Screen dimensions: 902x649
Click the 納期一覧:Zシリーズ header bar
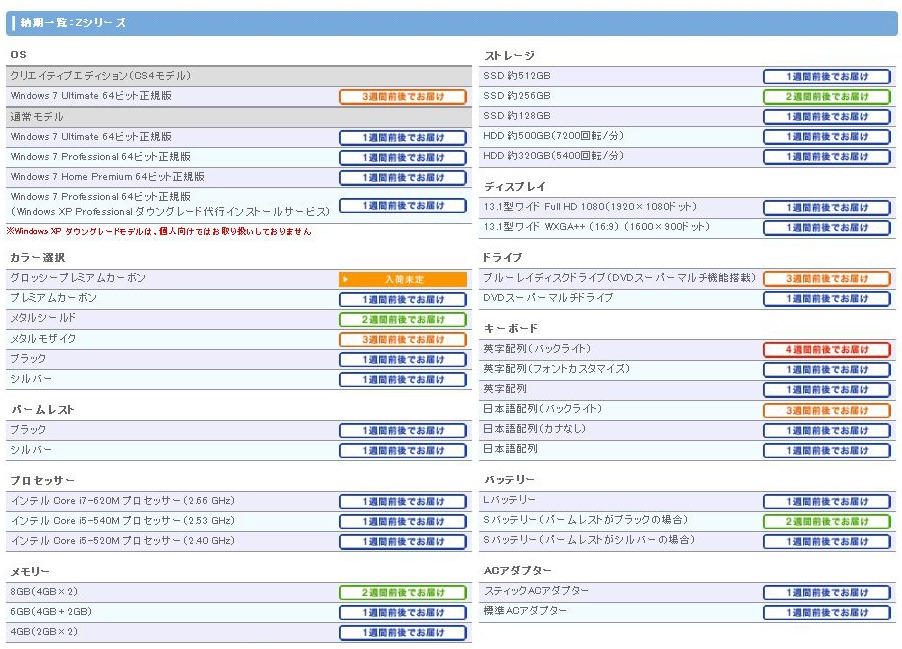pos(450,23)
